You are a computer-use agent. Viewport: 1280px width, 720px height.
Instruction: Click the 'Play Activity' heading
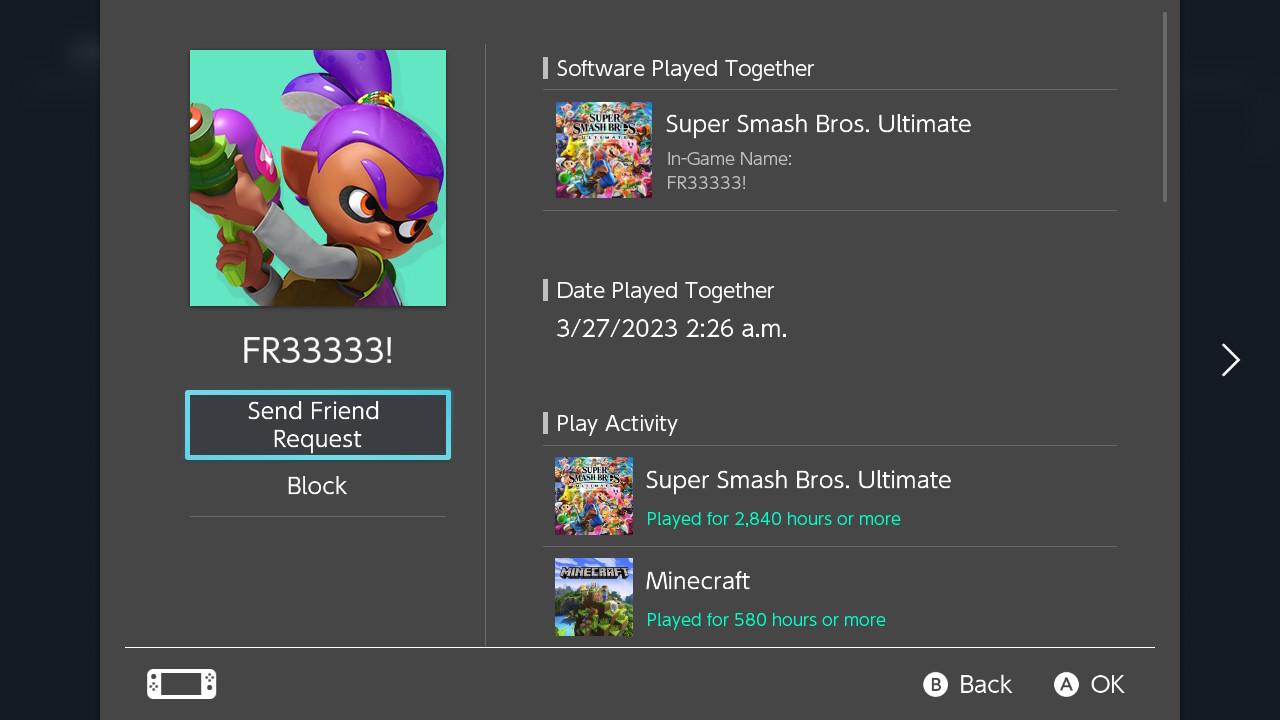pyautogui.click(x=617, y=423)
